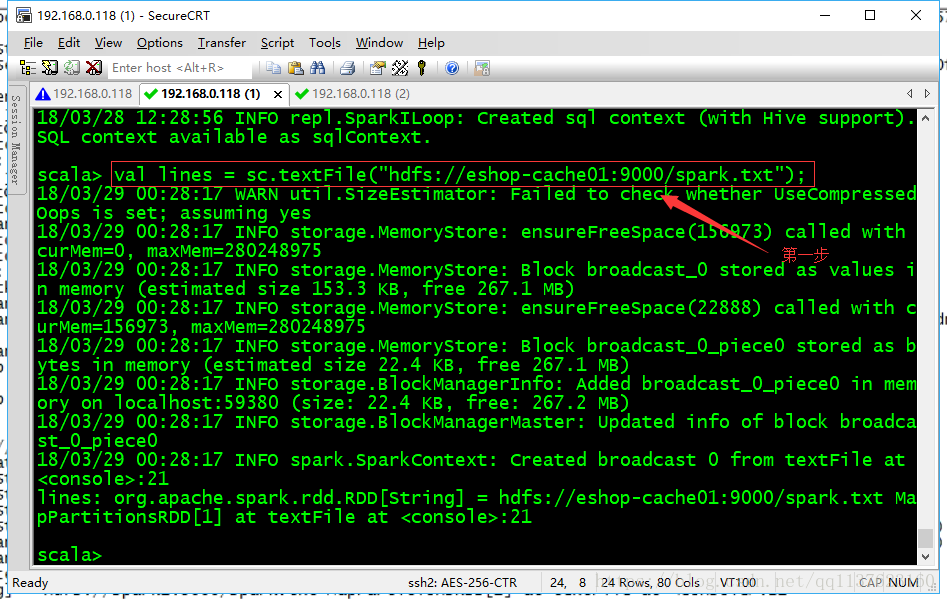
Task: Click the 'NUM' status indicator
Action: point(904,583)
